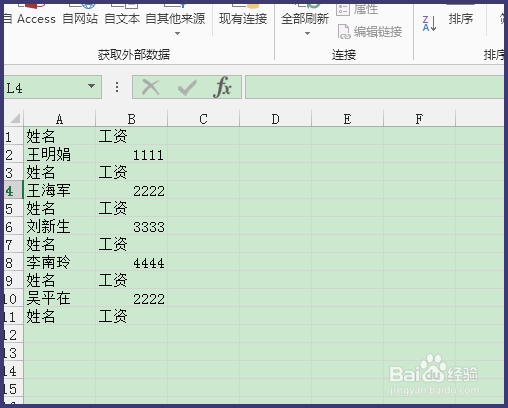Image resolution: width=508 pixels, height=408 pixels.
Task: Select column B header
Action: coord(132,119)
